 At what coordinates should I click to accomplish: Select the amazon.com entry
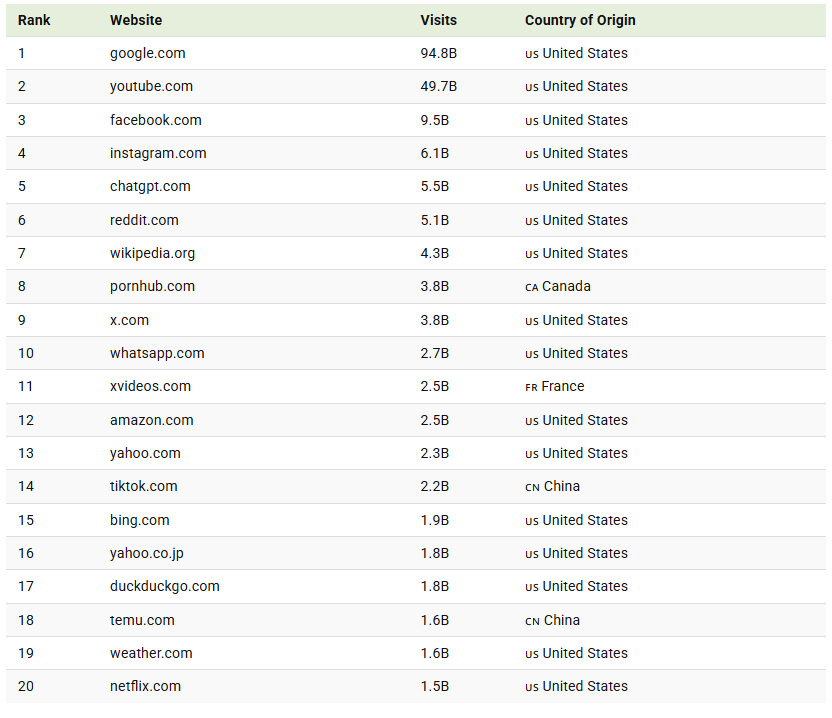152,420
